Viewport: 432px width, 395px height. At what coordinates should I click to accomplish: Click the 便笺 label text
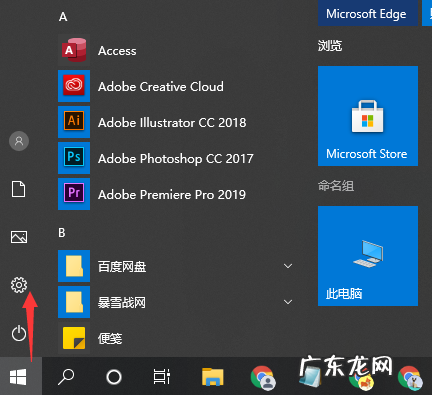110,339
